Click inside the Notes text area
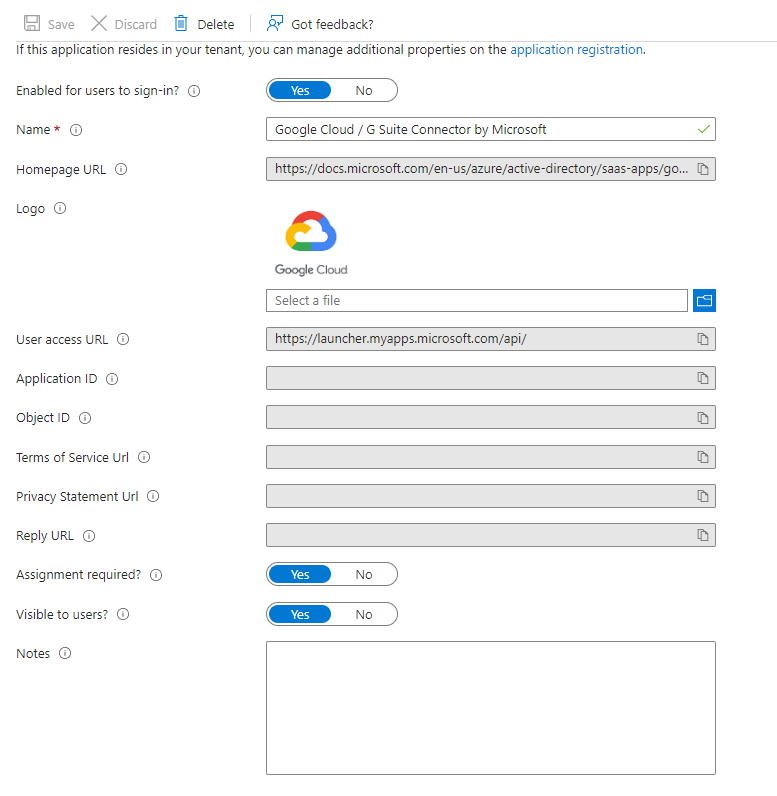The height and width of the screenshot is (796, 777). 490,708
